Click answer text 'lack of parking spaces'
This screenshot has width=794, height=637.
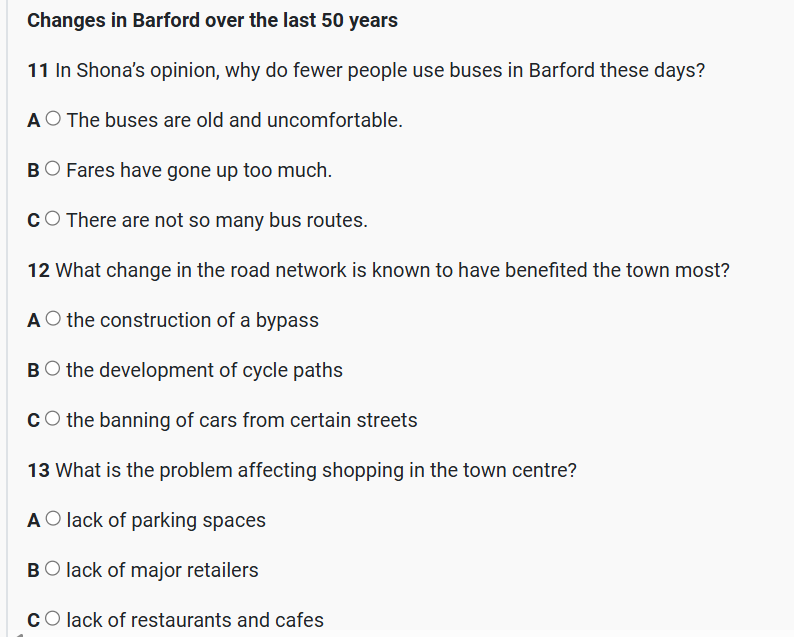[x=166, y=520]
